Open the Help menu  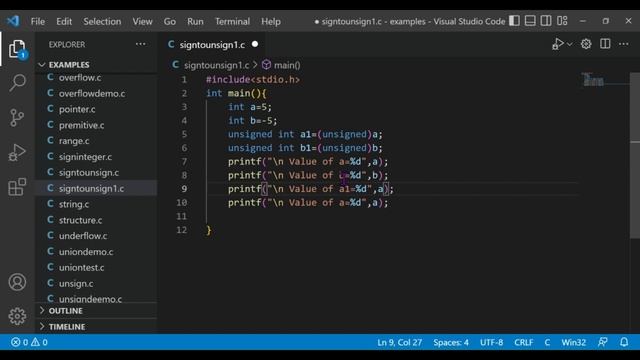click(x=271, y=21)
